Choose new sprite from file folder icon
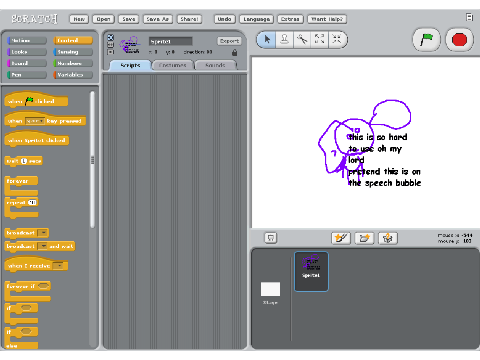The height and width of the screenshot is (360, 480). [364, 238]
